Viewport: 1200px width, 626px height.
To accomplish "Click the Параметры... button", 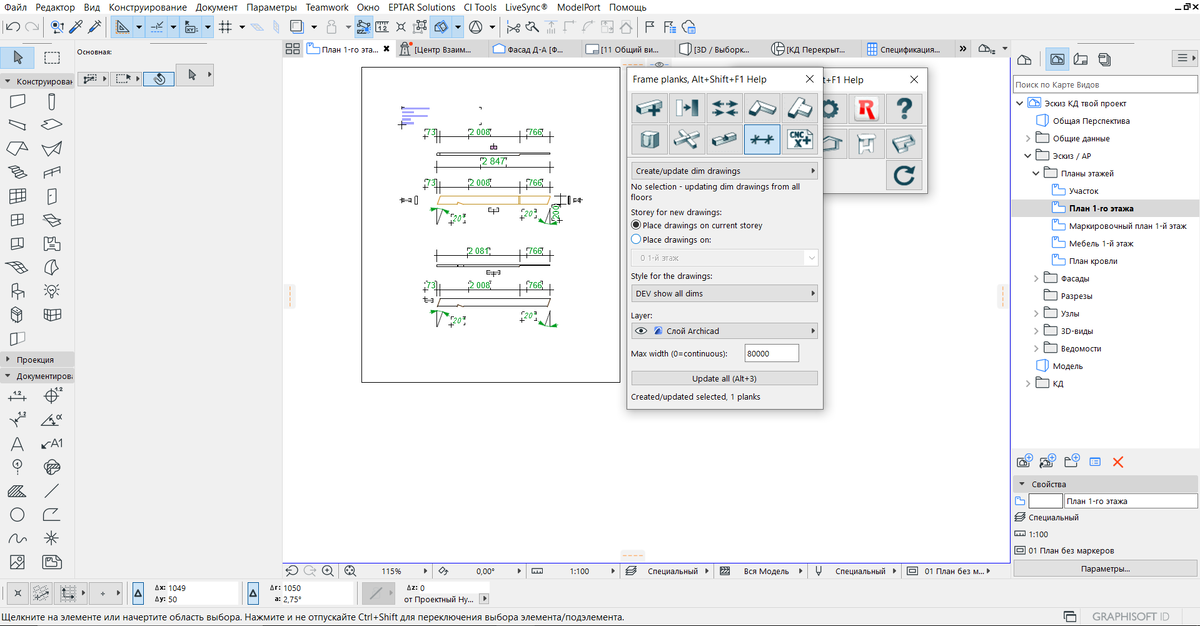I will pos(1105,569).
